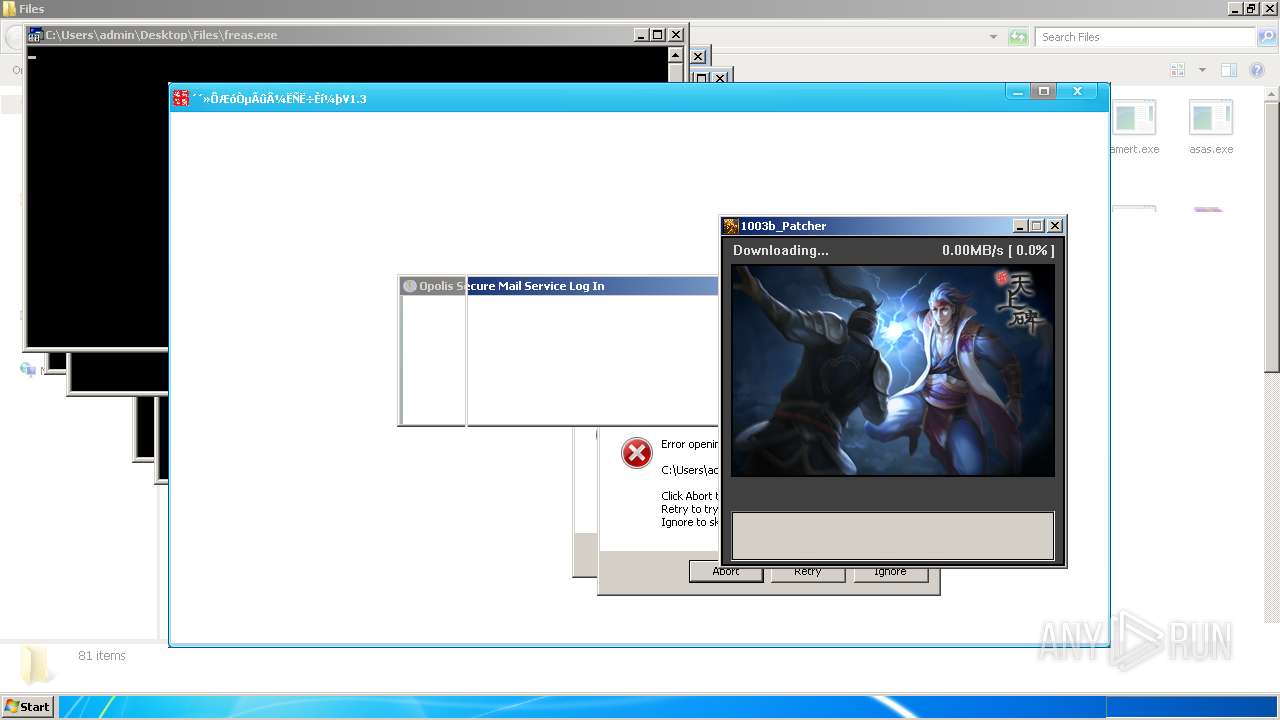Expand the view options dropdown arrow

point(1202,70)
